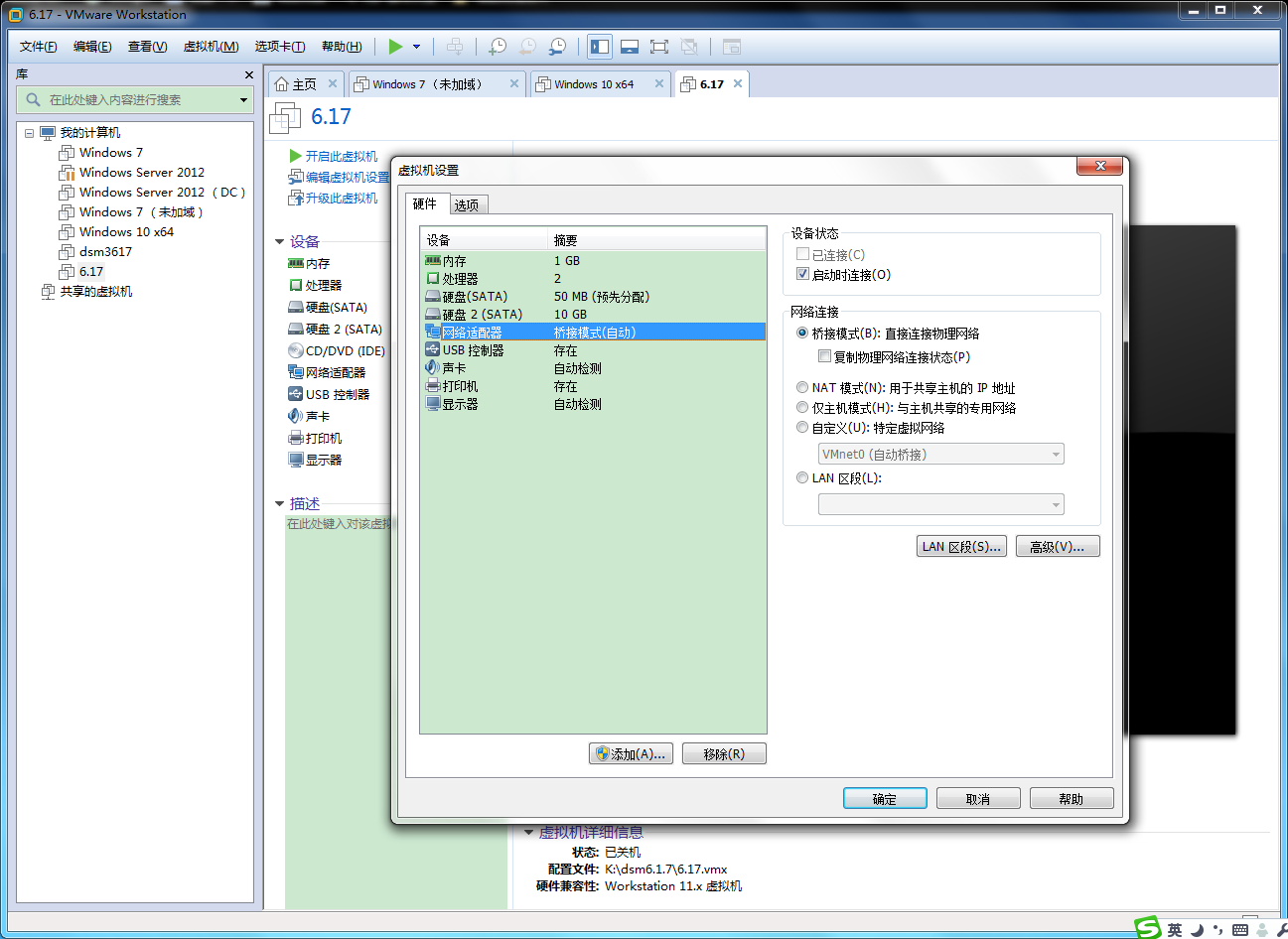Click the snapshot manager toolbar icon

pos(558,46)
